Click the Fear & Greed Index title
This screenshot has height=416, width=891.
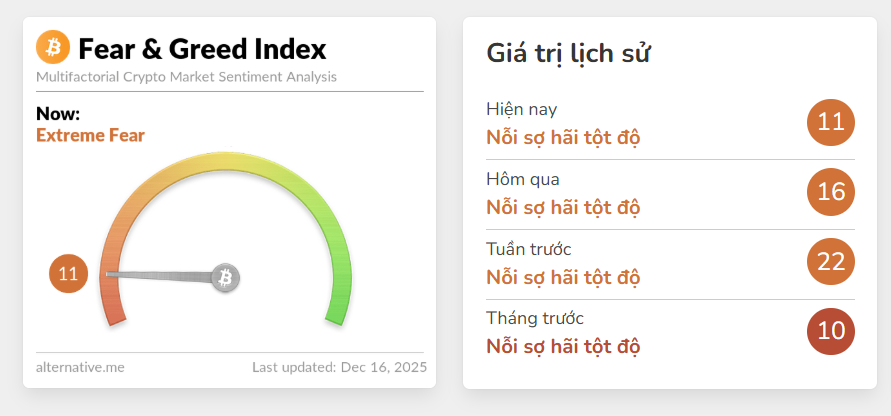(202, 48)
